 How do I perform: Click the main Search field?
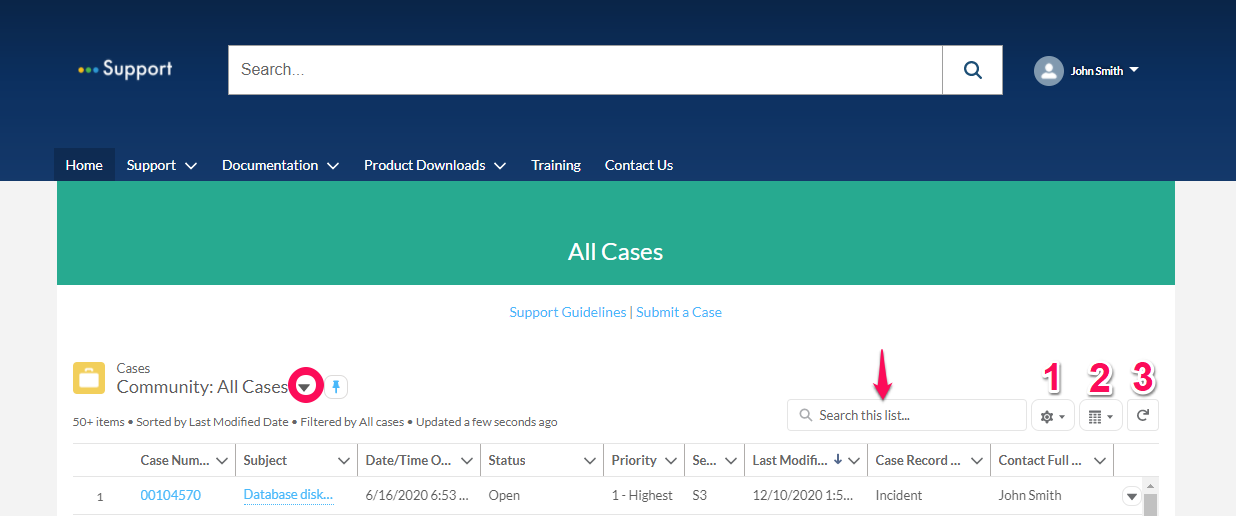[x=585, y=70]
